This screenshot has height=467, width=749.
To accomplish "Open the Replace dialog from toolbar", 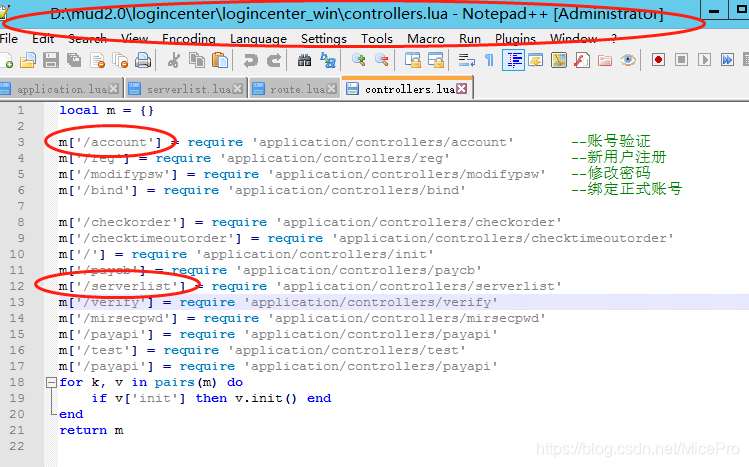I will click(328, 60).
